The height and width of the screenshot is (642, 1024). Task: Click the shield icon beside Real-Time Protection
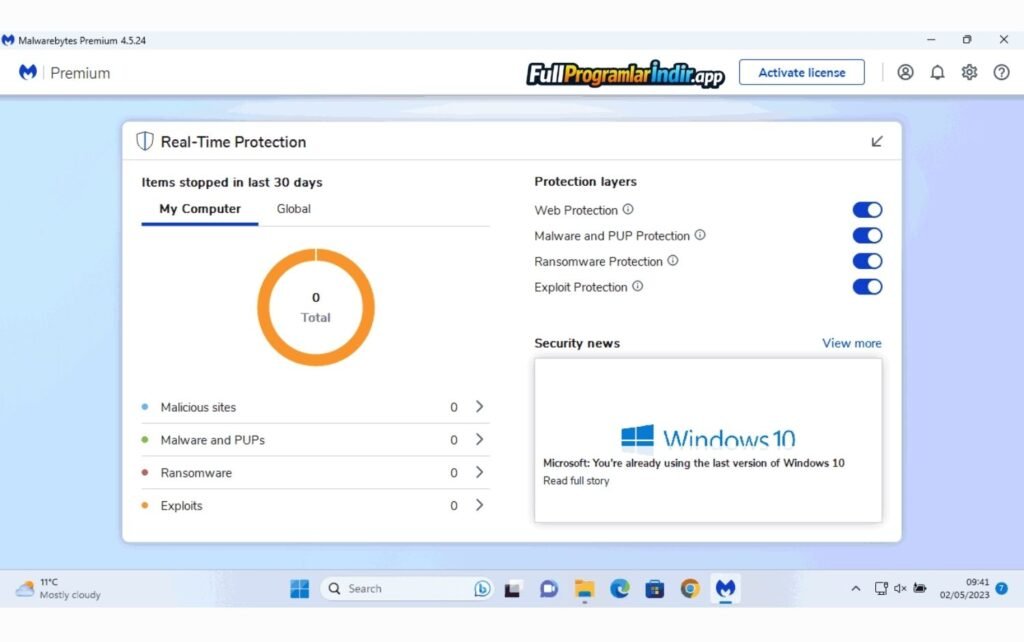point(143,141)
